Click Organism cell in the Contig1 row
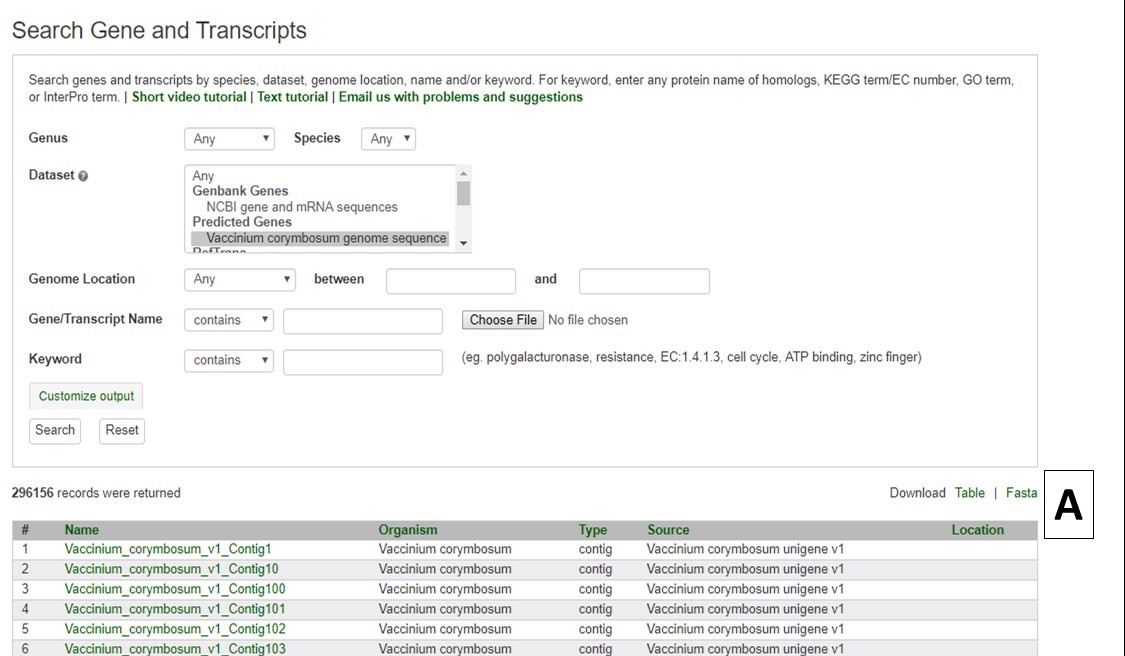This screenshot has width=1125, height=656. 445,550
